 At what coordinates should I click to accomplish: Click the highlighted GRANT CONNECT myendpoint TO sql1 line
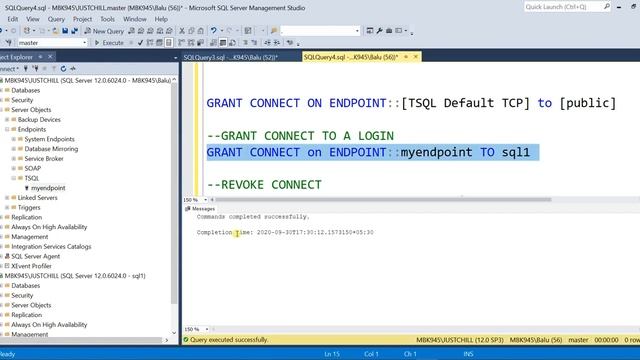[373, 152]
